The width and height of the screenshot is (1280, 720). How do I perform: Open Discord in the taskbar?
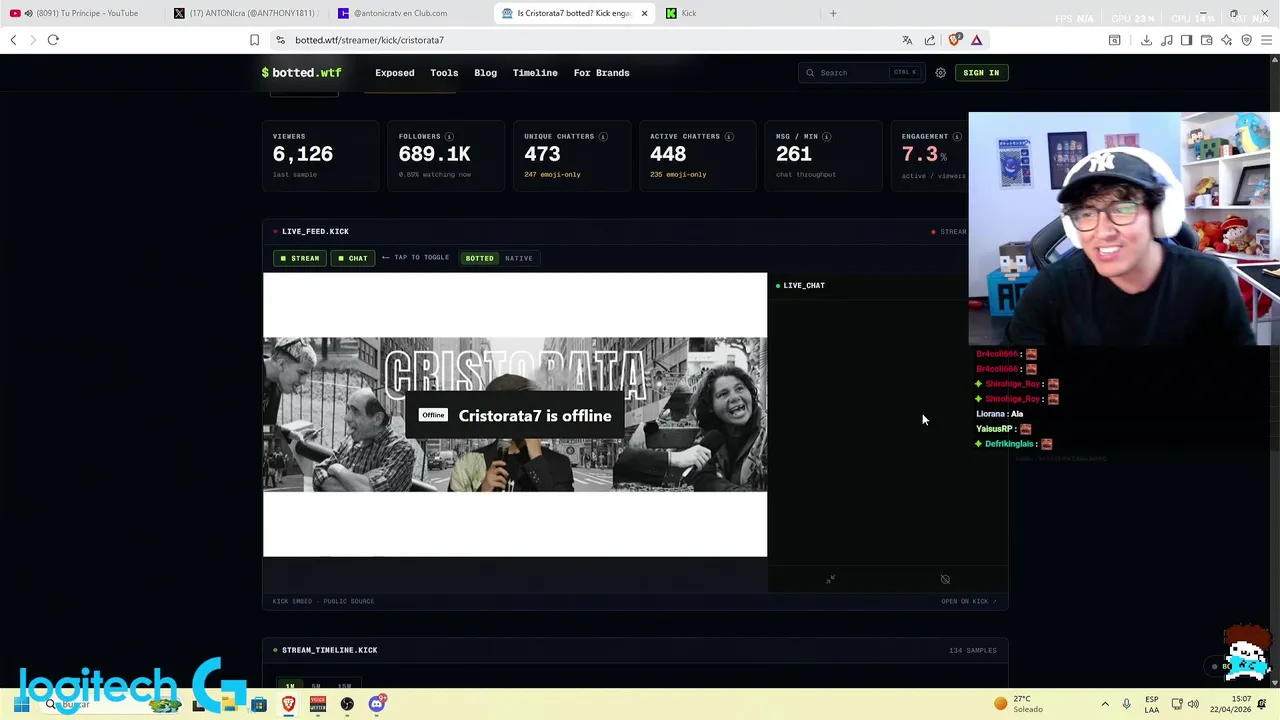[376, 704]
